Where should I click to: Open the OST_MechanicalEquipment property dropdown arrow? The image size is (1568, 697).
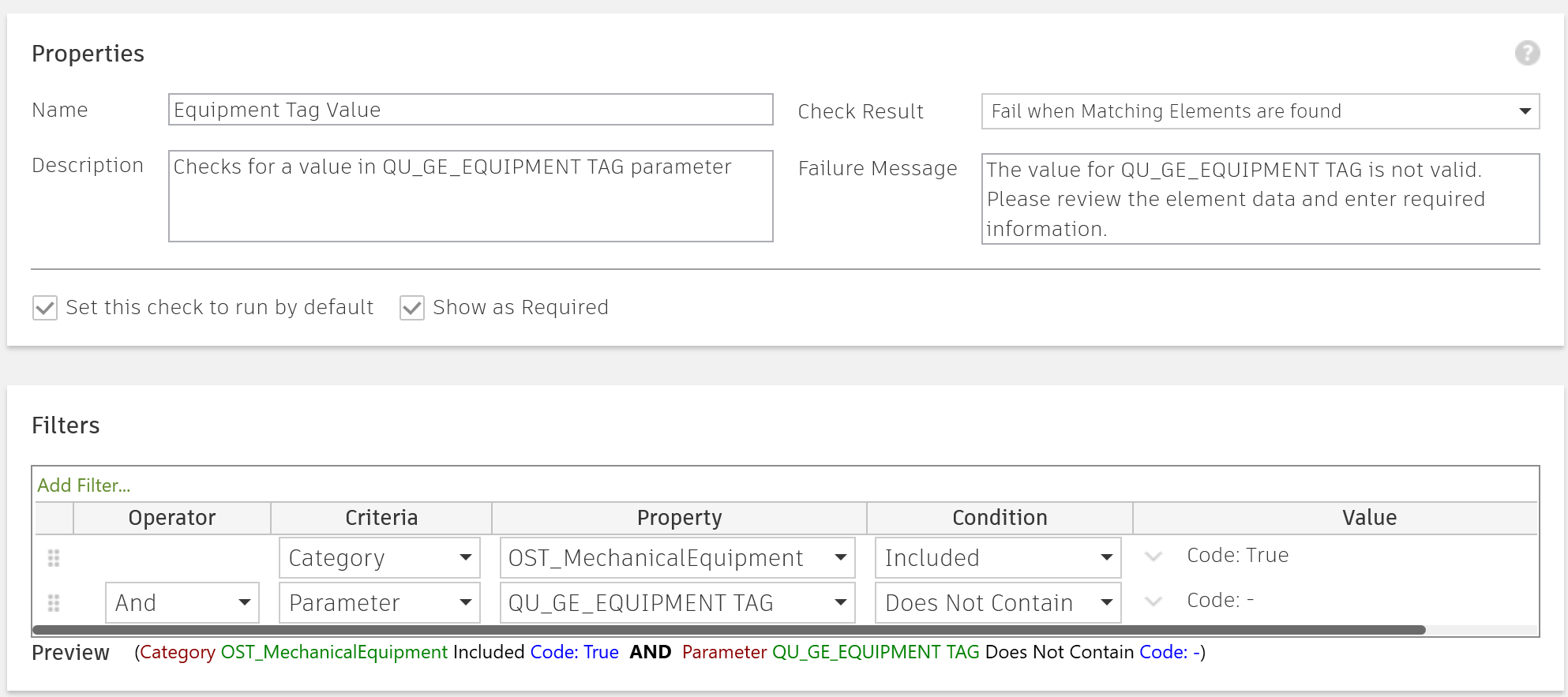pyautogui.click(x=840, y=557)
